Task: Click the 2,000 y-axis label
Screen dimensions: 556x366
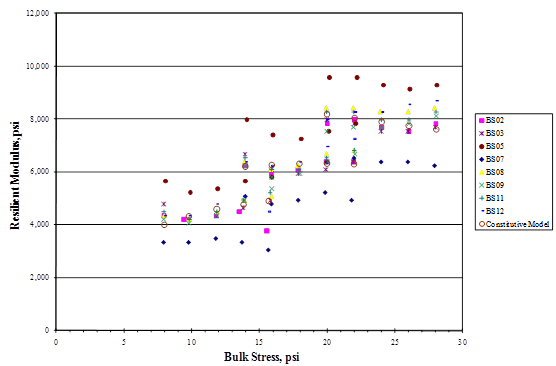Action: pyautogui.click(x=40, y=277)
